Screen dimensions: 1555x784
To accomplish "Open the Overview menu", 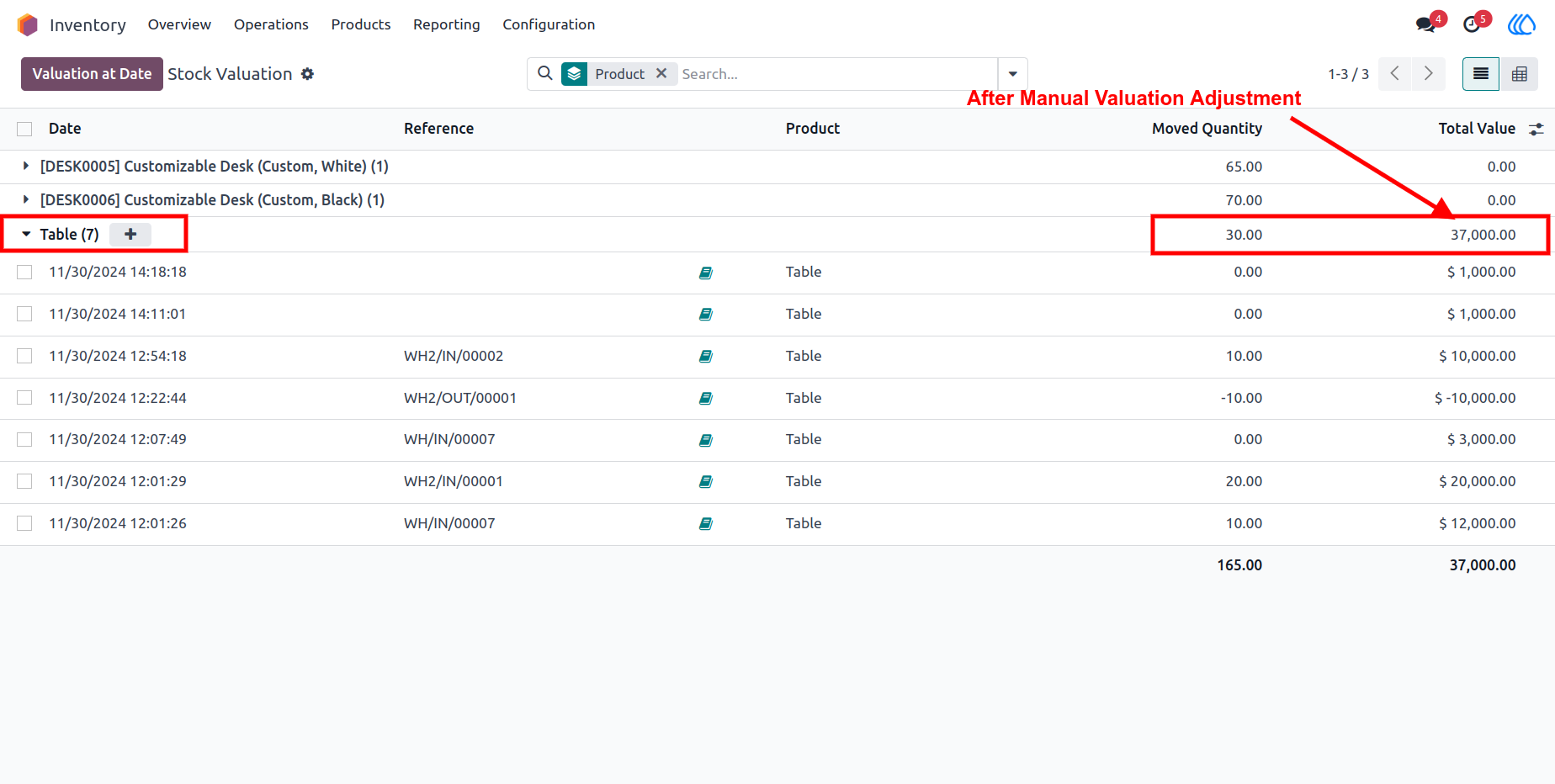I will pos(179,24).
